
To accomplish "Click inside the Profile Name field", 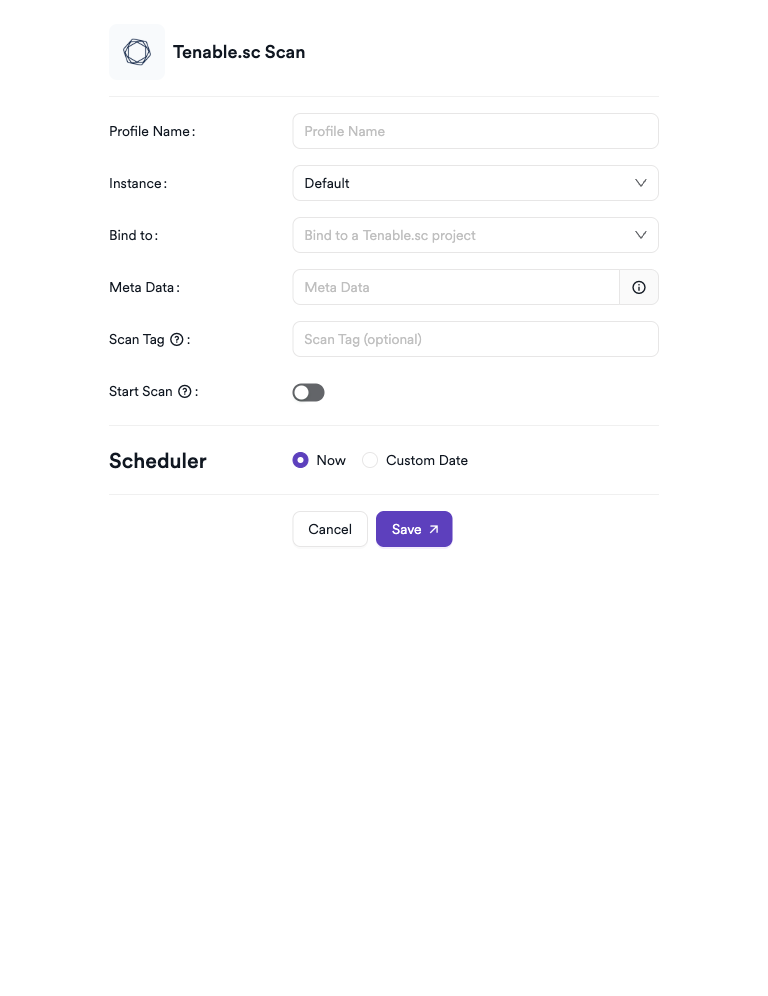I will 475,131.
